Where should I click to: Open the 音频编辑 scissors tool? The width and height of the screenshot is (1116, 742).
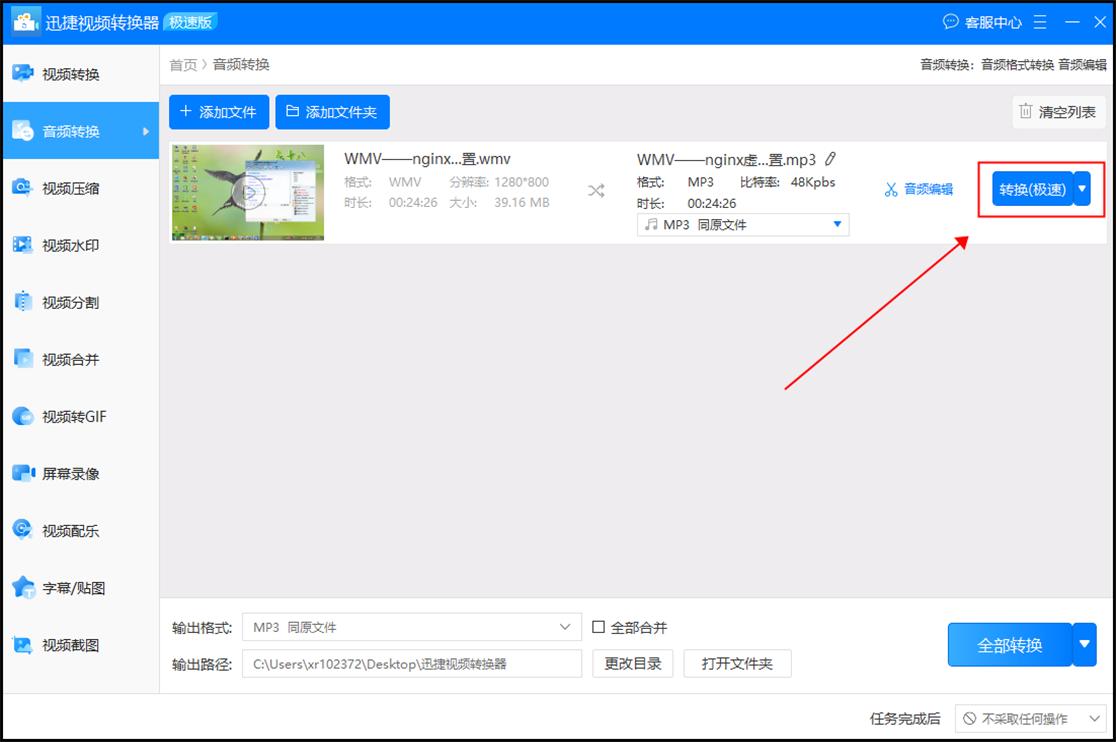click(x=918, y=188)
